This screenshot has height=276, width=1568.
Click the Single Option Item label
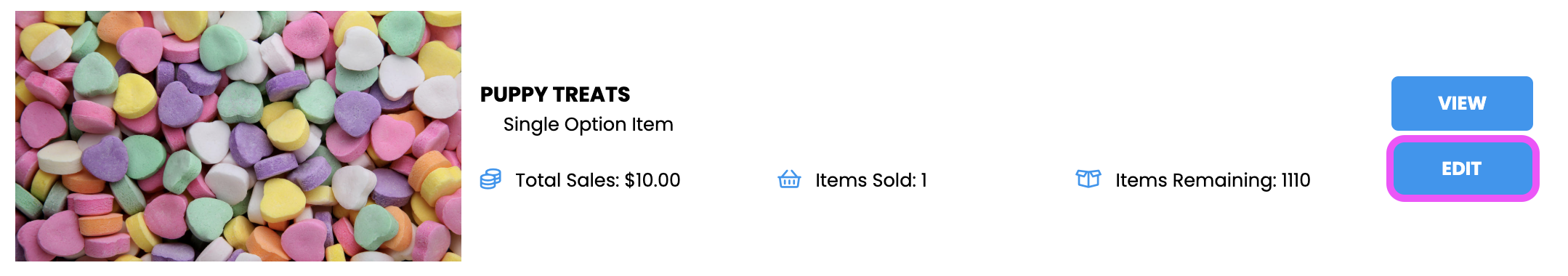pos(589,124)
